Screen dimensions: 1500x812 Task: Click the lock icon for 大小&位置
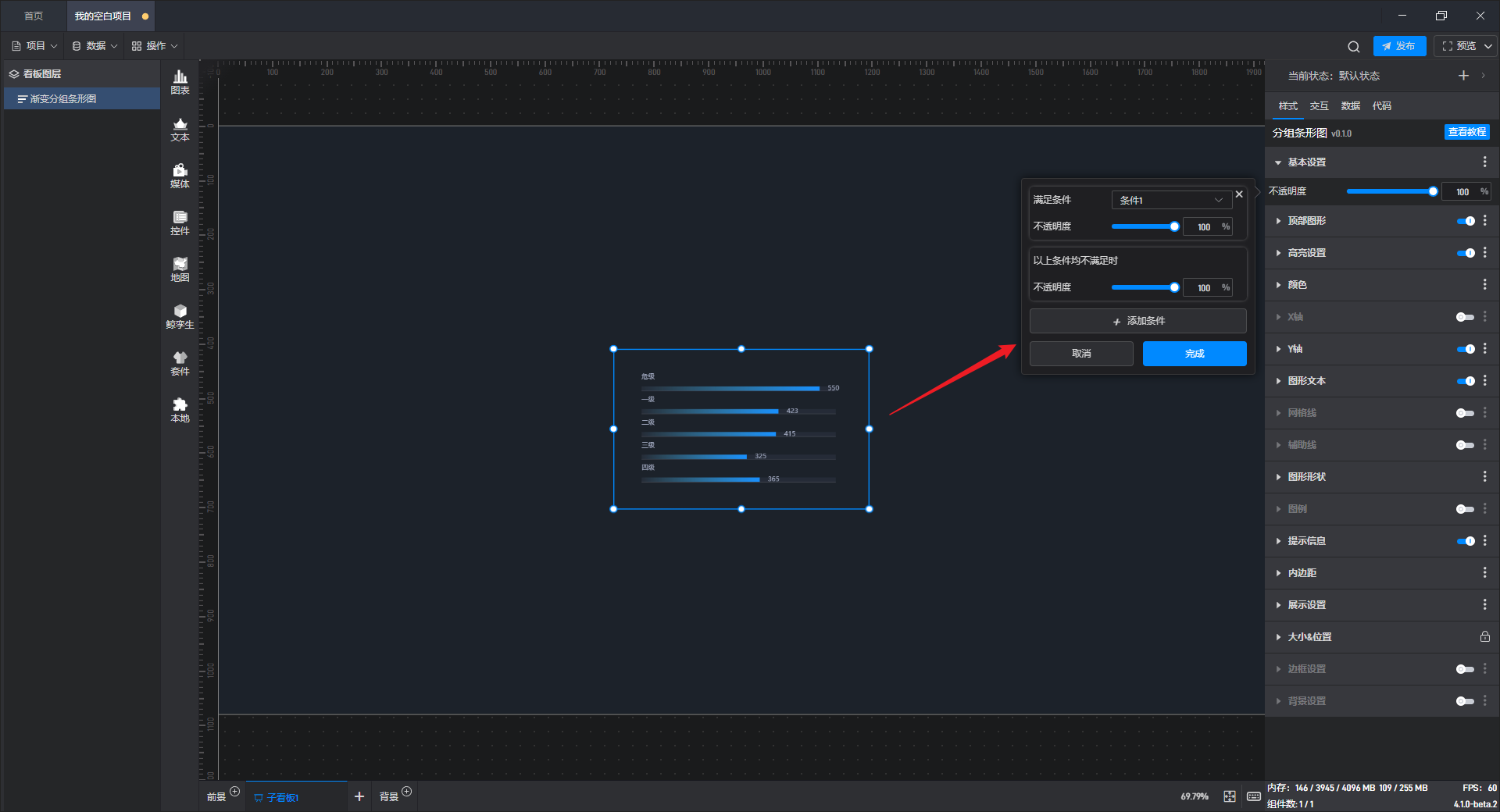click(1484, 636)
